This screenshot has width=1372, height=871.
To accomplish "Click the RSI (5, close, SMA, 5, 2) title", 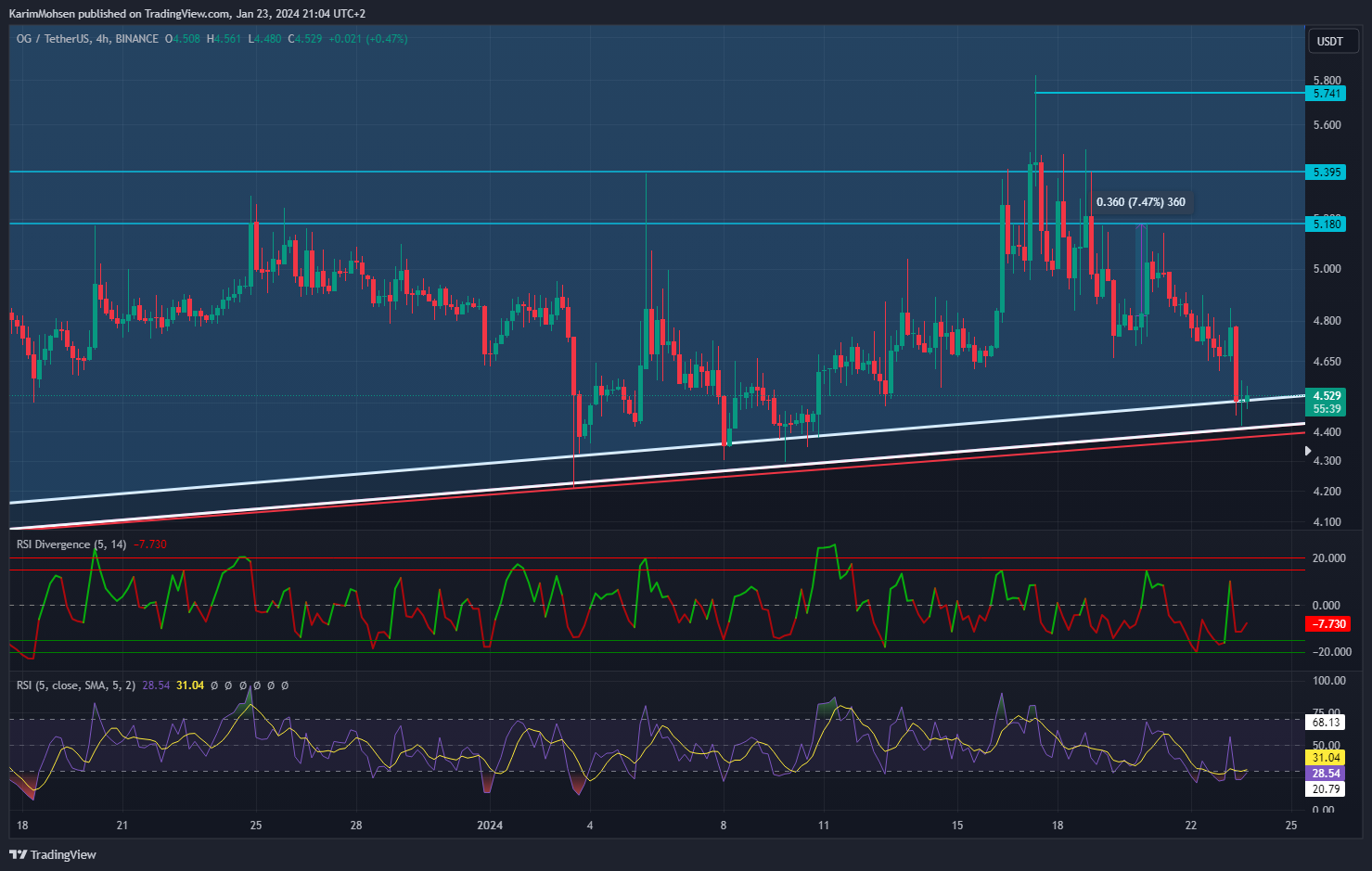I will point(76,685).
